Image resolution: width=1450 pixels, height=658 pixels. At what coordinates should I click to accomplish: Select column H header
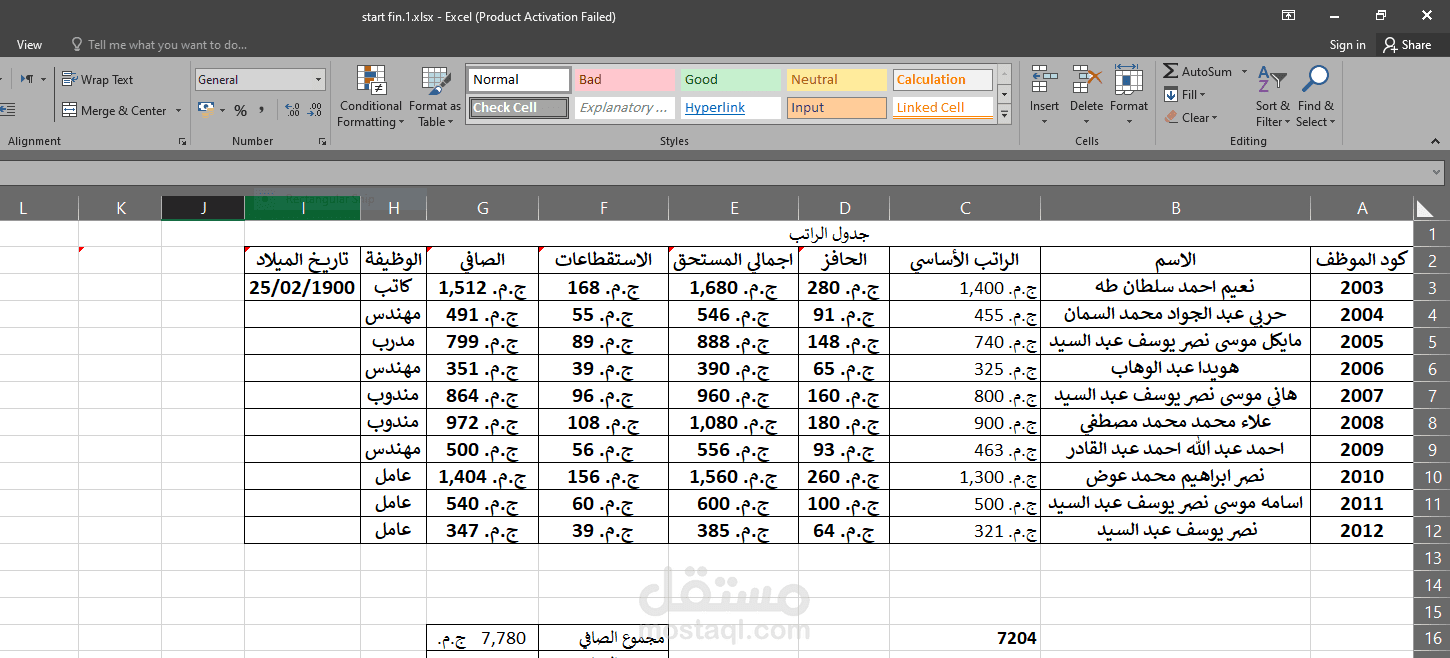(393, 208)
